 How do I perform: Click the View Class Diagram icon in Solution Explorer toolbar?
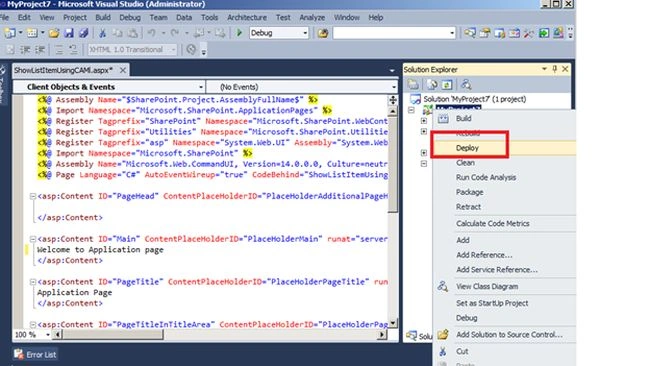(x=466, y=85)
